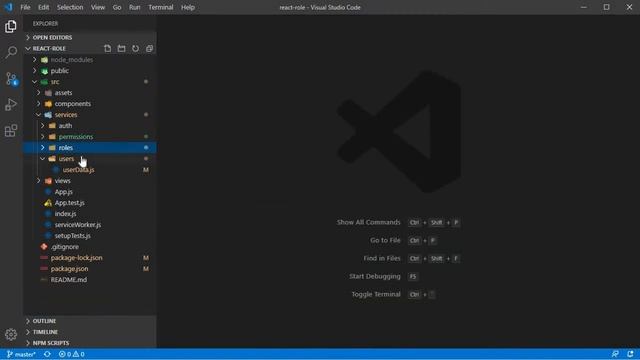Viewport: 640px width, 360px height.
Task: Expand the Timeline section
Action: (x=90, y=332)
